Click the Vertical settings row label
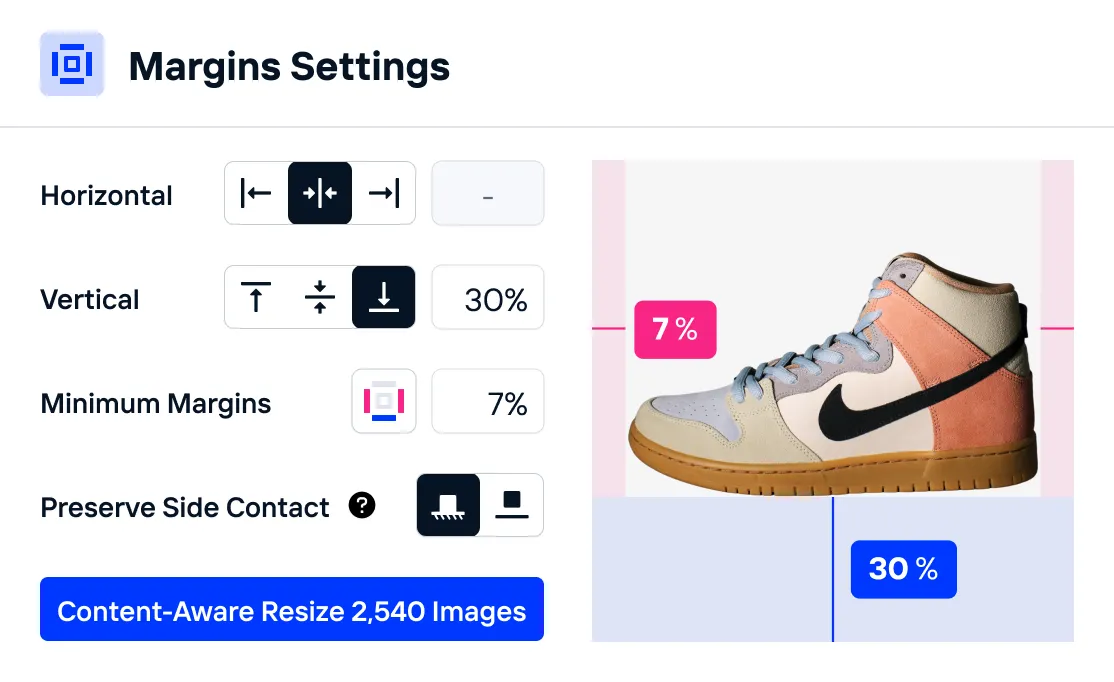 tap(90, 299)
